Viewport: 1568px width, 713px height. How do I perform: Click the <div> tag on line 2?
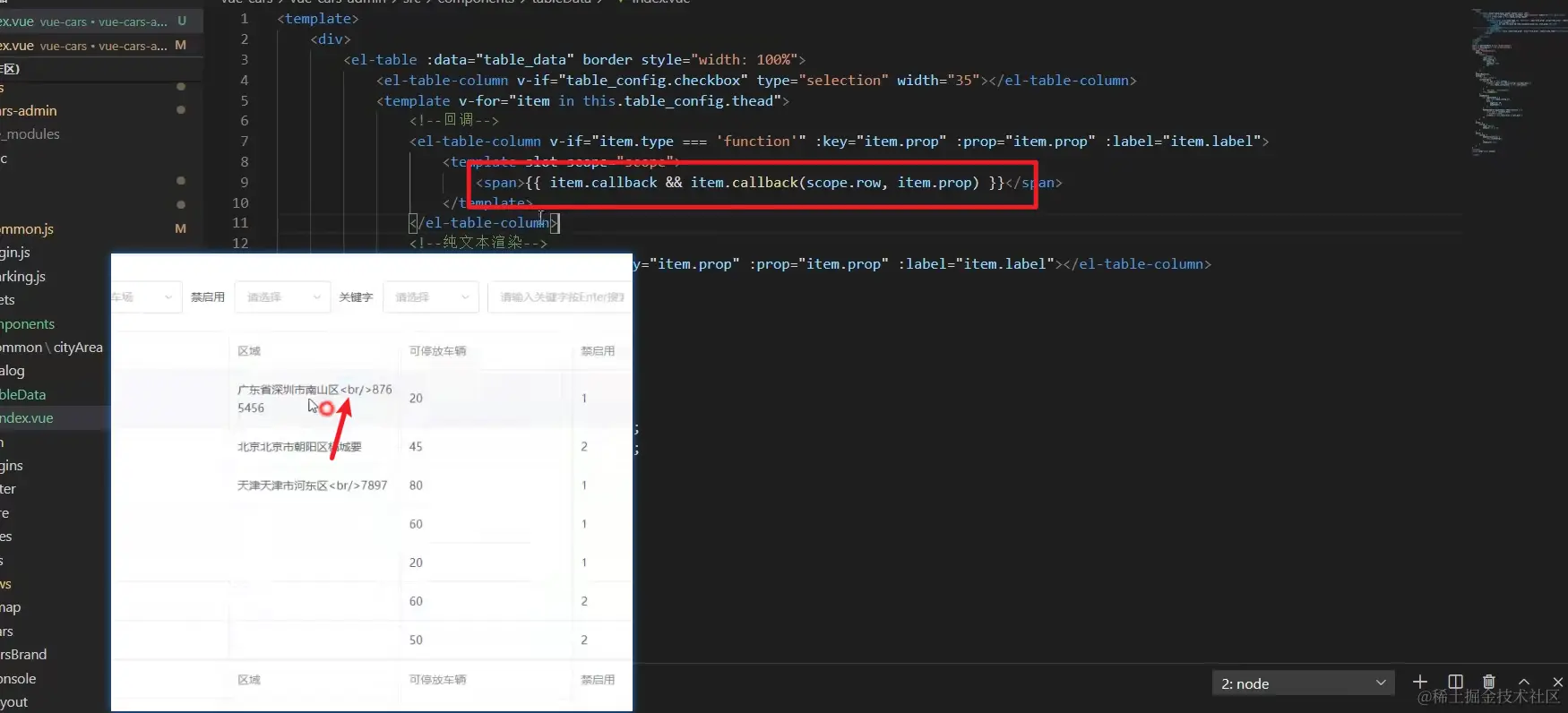[331, 39]
